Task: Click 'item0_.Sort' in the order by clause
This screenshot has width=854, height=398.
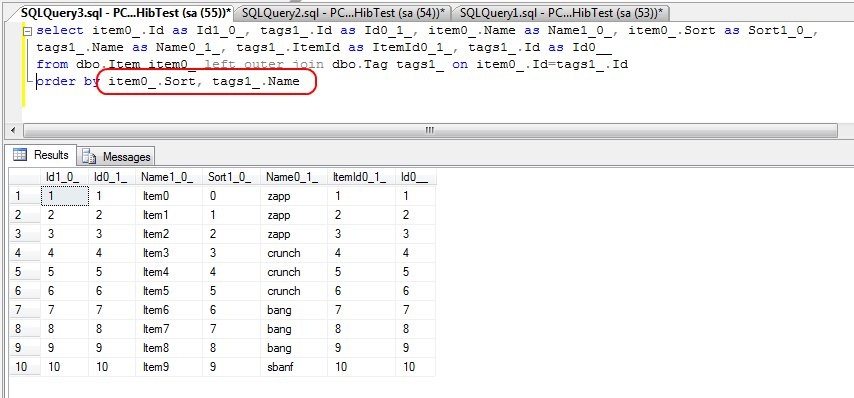Action: pyautogui.click(x=152, y=82)
